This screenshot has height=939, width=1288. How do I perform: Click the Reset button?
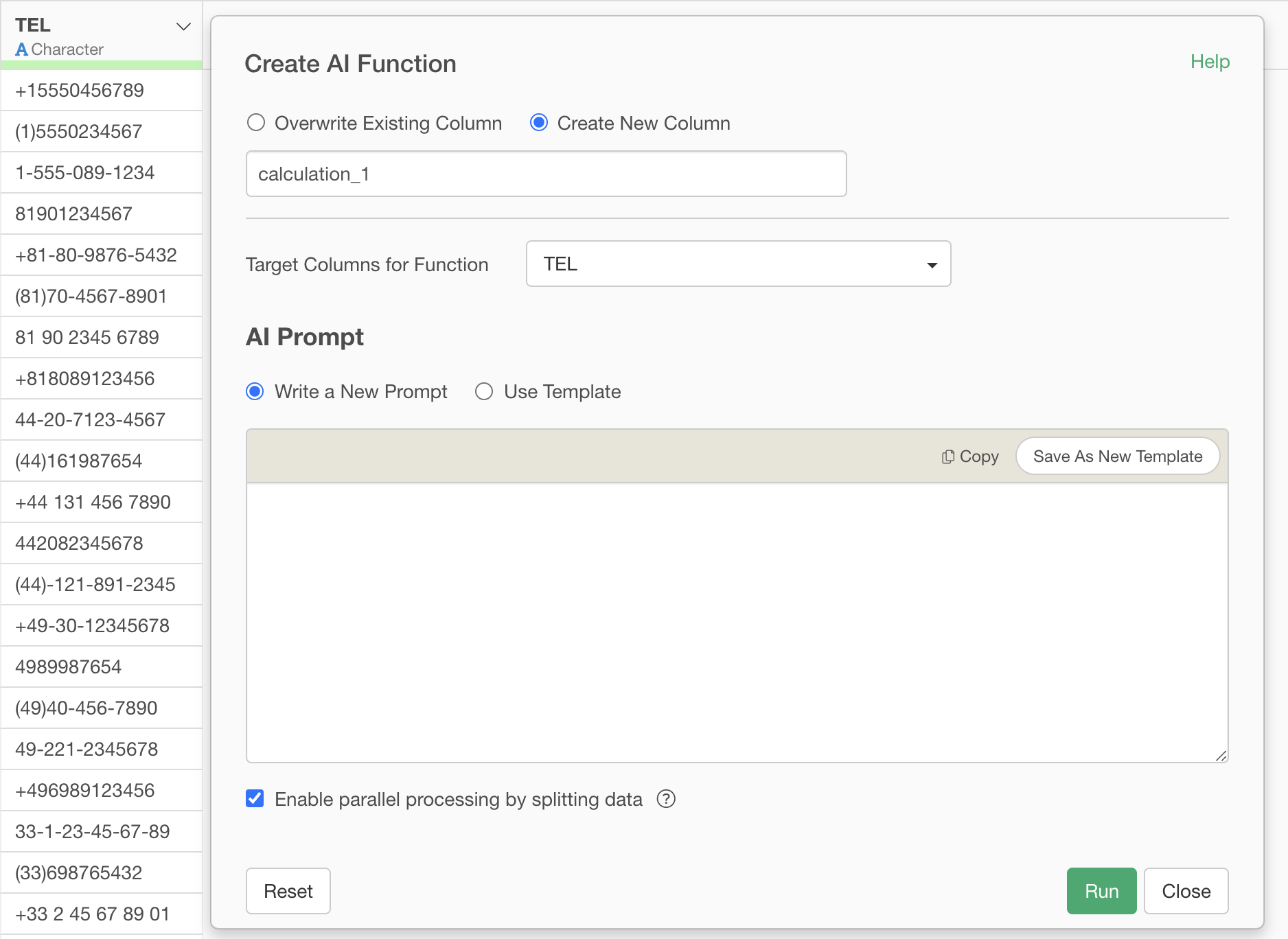click(x=288, y=891)
